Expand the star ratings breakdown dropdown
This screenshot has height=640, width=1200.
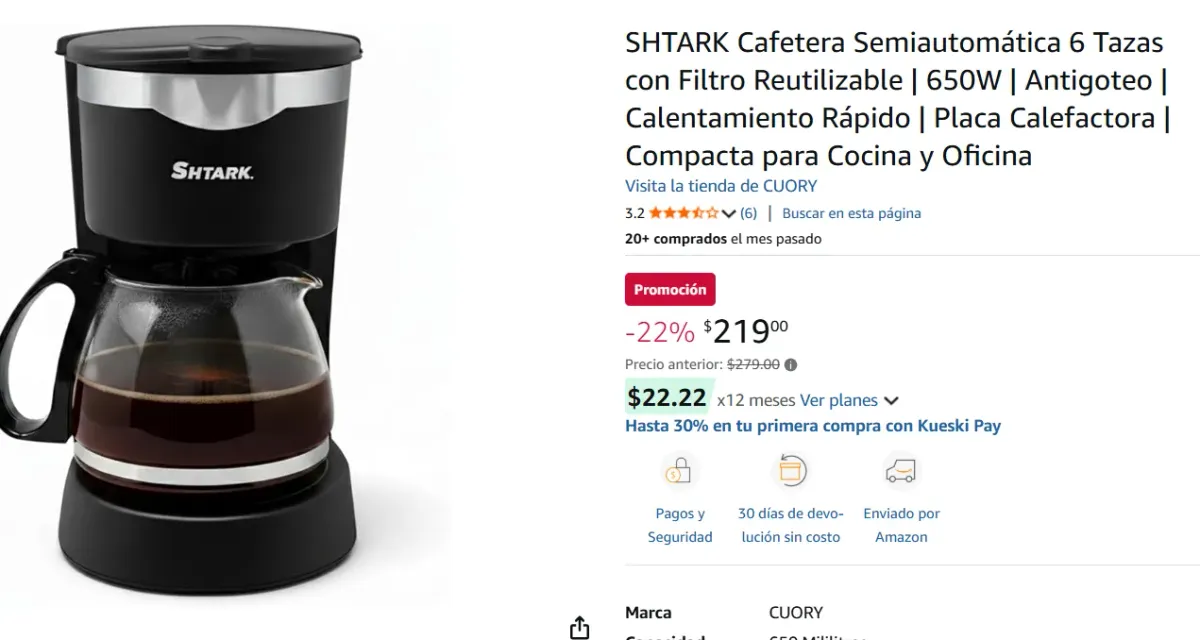click(x=727, y=212)
